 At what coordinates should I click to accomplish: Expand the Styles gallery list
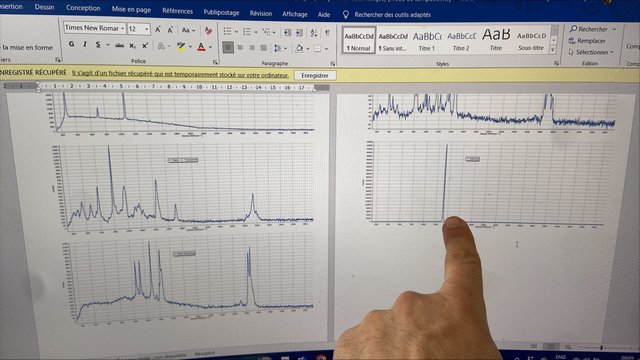click(x=553, y=50)
